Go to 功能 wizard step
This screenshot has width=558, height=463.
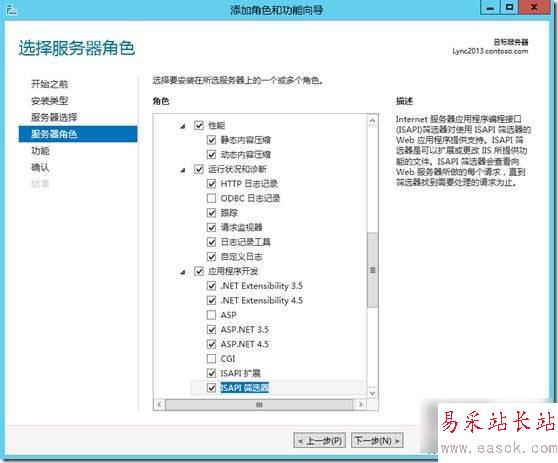point(40,151)
